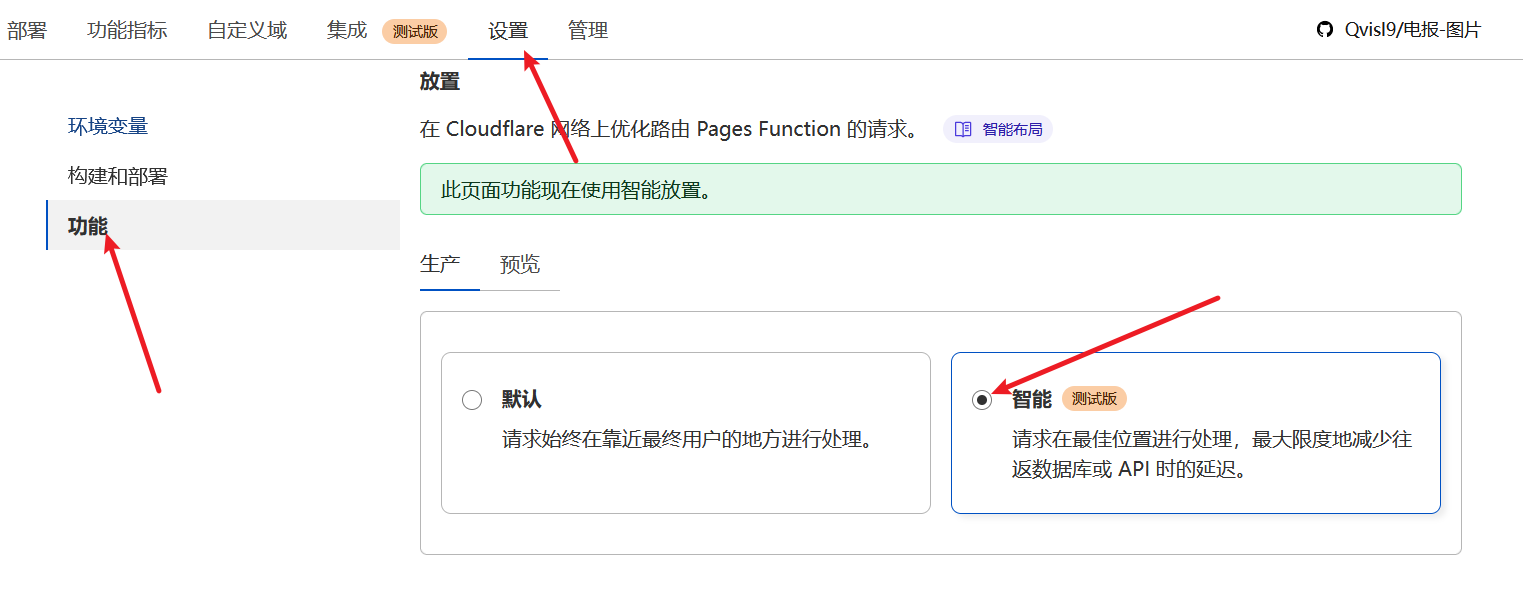Select the 智能 radio button
The width and height of the screenshot is (1523, 597).
(982, 400)
